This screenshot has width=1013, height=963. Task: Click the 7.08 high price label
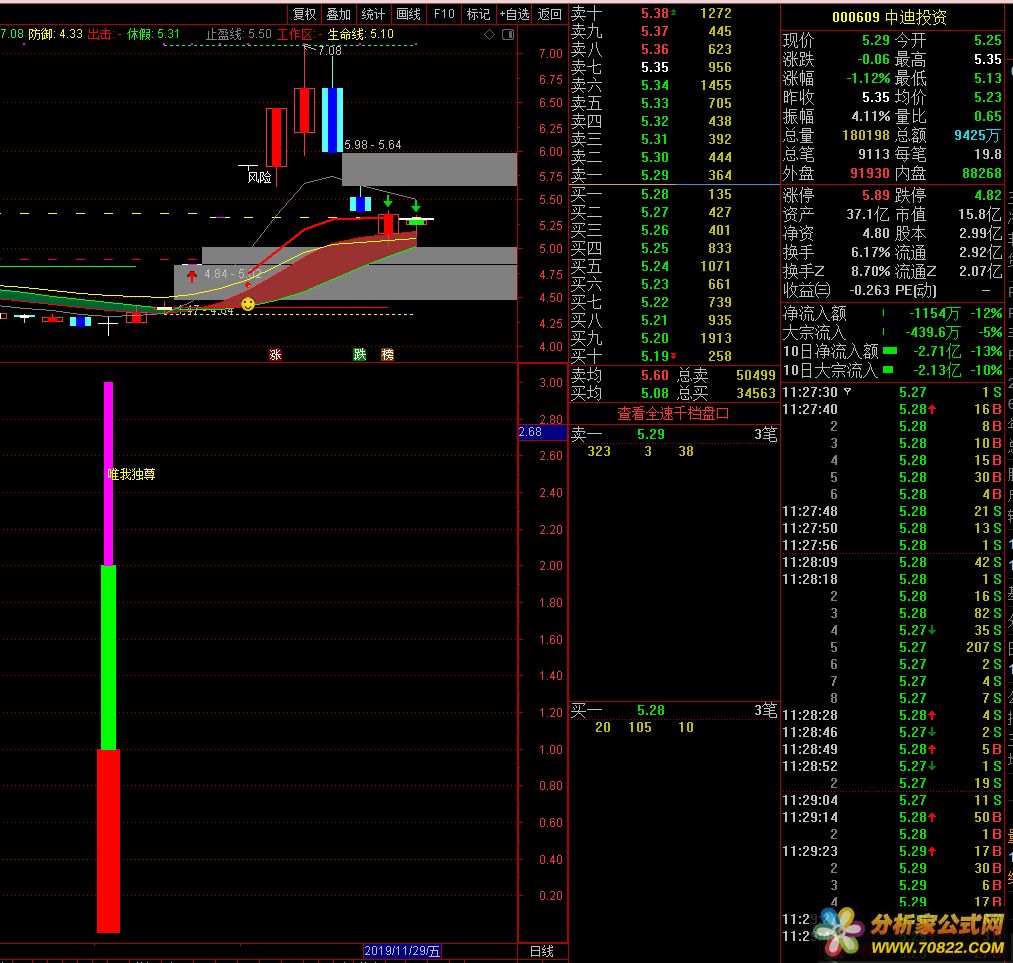pyautogui.click(x=329, y=50)
